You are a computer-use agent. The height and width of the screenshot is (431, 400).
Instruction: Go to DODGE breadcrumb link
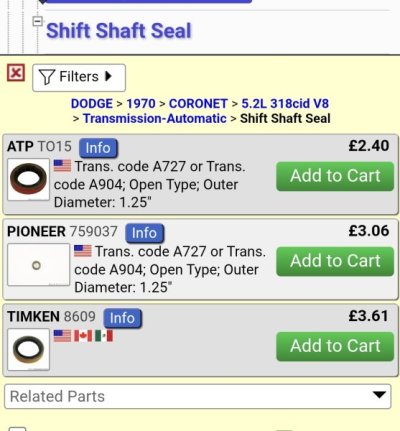pos(92,103)
